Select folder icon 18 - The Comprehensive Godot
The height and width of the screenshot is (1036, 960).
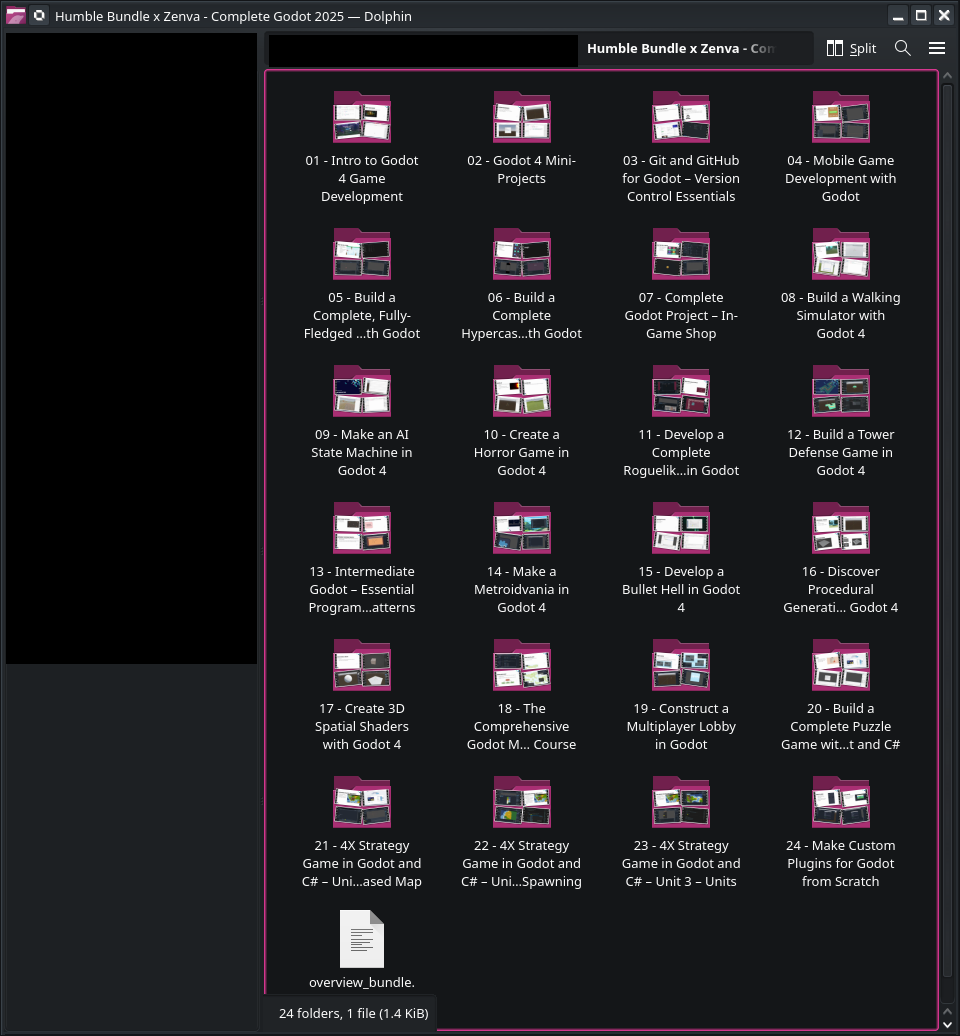521,665
